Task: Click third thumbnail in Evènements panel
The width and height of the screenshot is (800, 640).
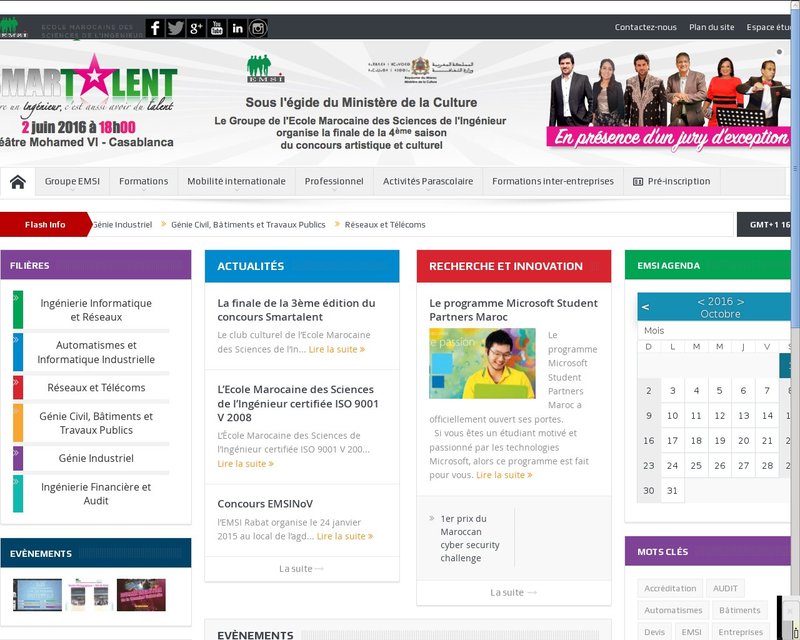Action: tap(141, 595)
